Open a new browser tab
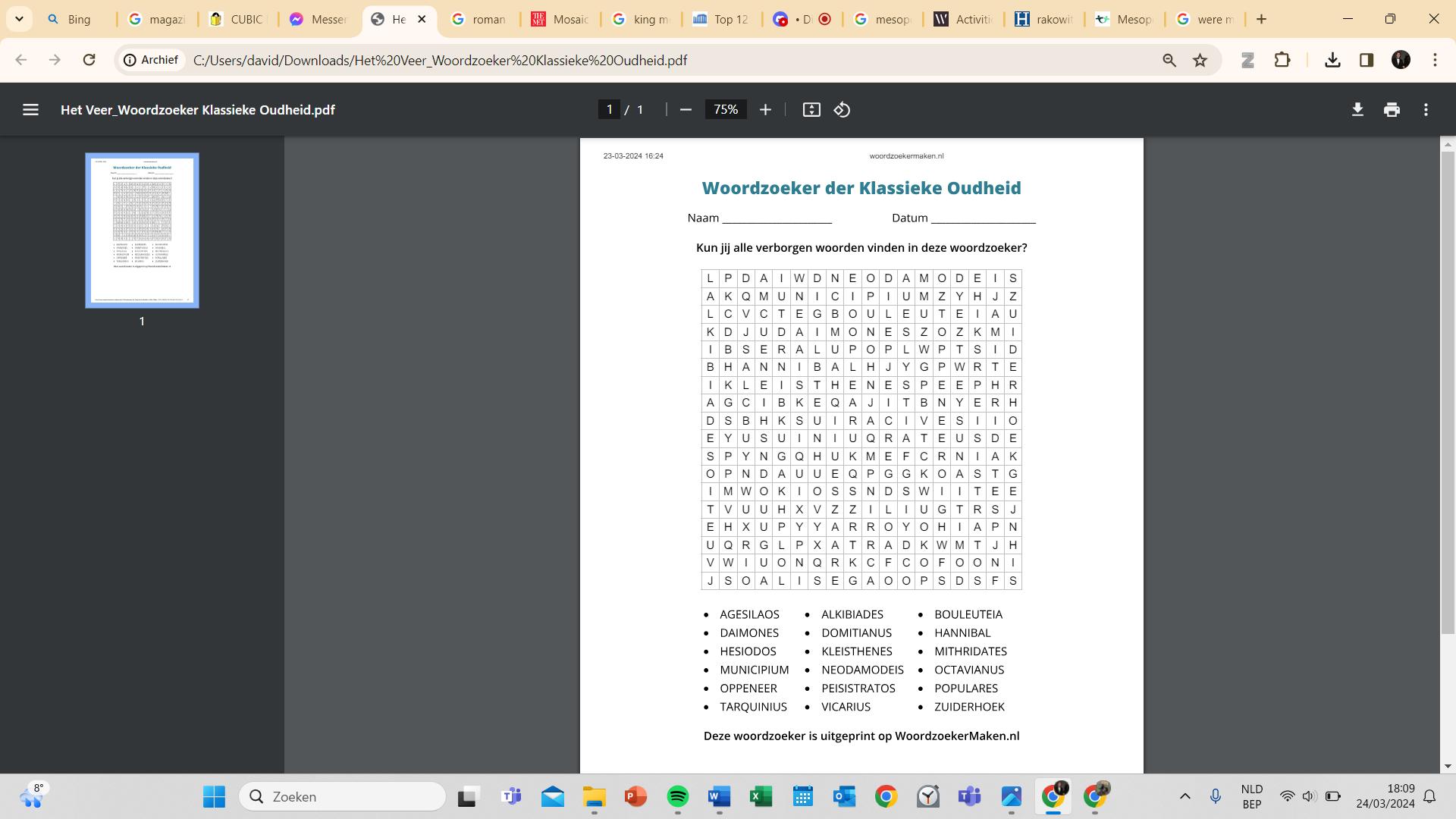This screenshot has height=819, width=1456. pyautogui.click(x=1261, y=19)
